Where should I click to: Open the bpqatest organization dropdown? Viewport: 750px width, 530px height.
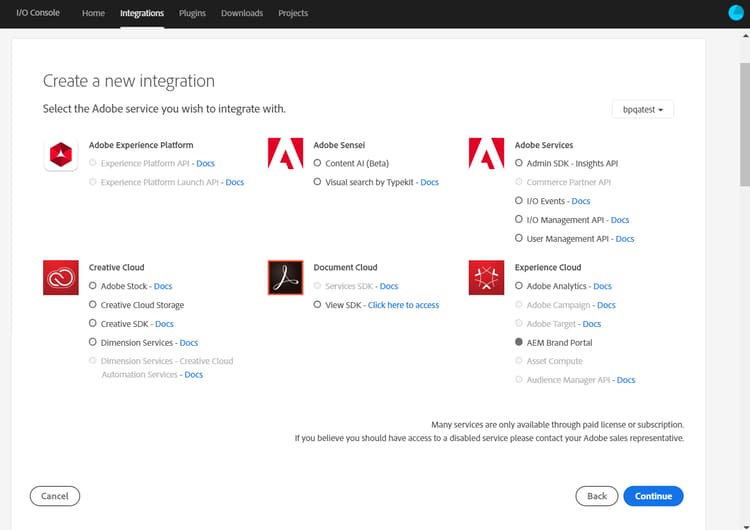coord(642,108)
